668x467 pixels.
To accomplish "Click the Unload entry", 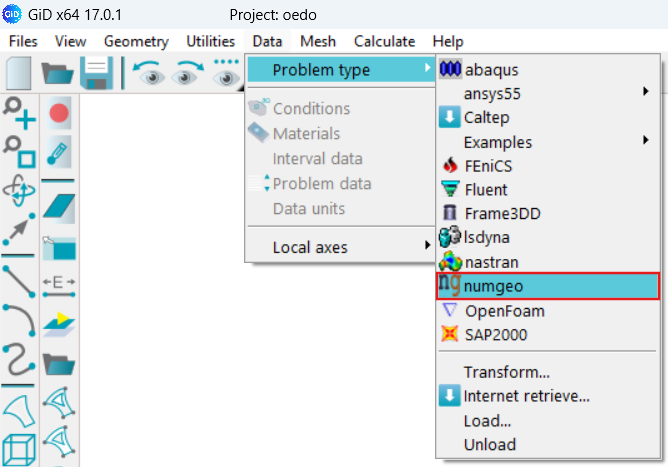I will (548, 445).
